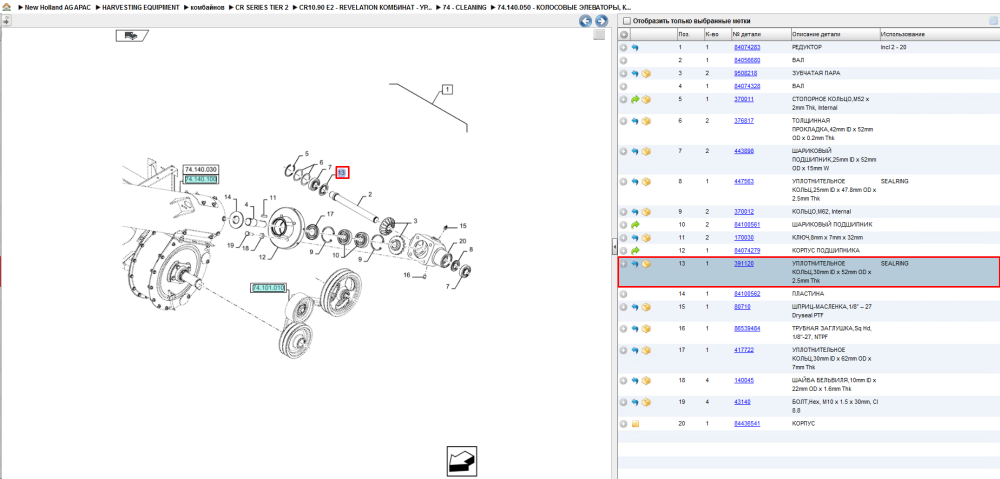This screenshot has width=1000, height=479.
Task: Open the 74.140.050 breadcrumb
Action: click(564, 6)
